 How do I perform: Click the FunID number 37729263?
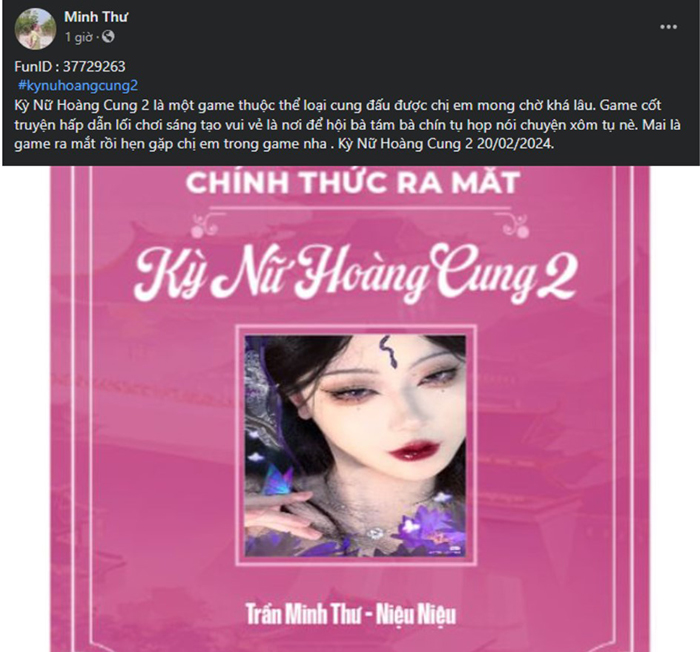coord(94,67)
